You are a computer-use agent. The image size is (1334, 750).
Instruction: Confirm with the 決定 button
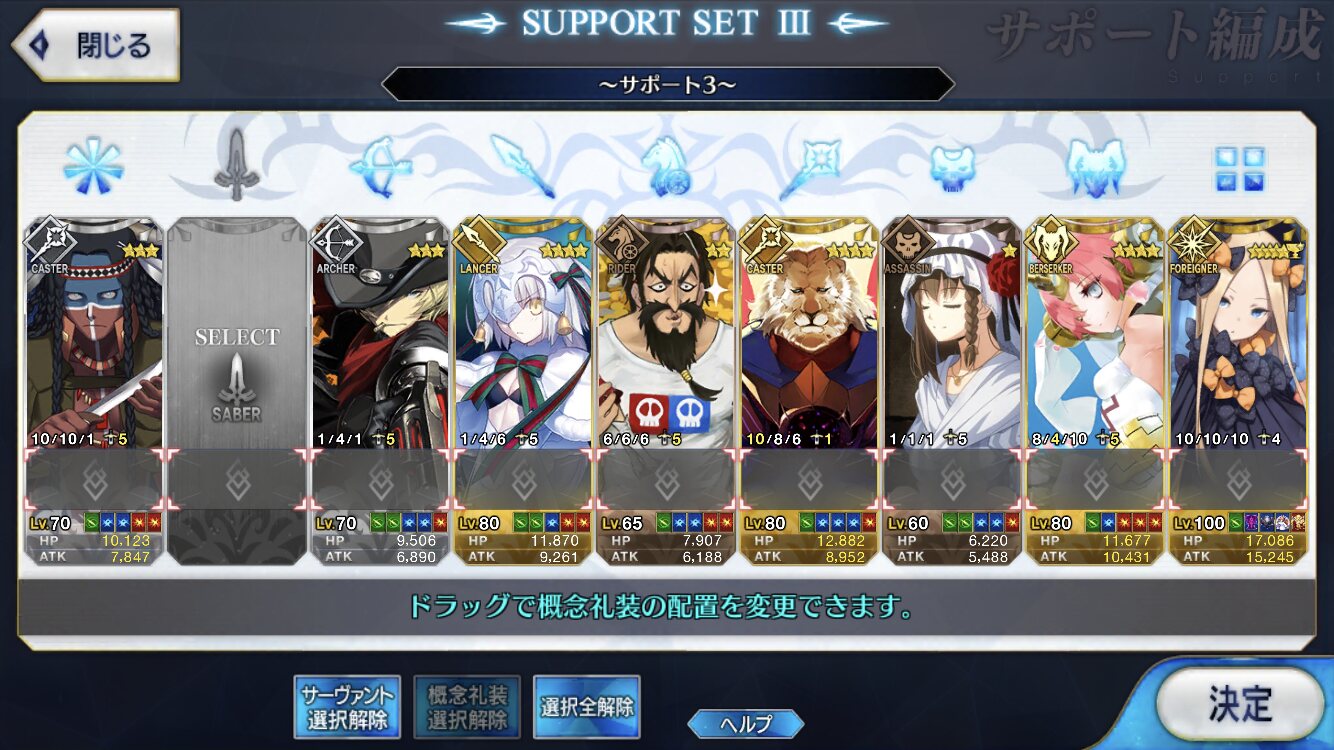point(1240,705)
